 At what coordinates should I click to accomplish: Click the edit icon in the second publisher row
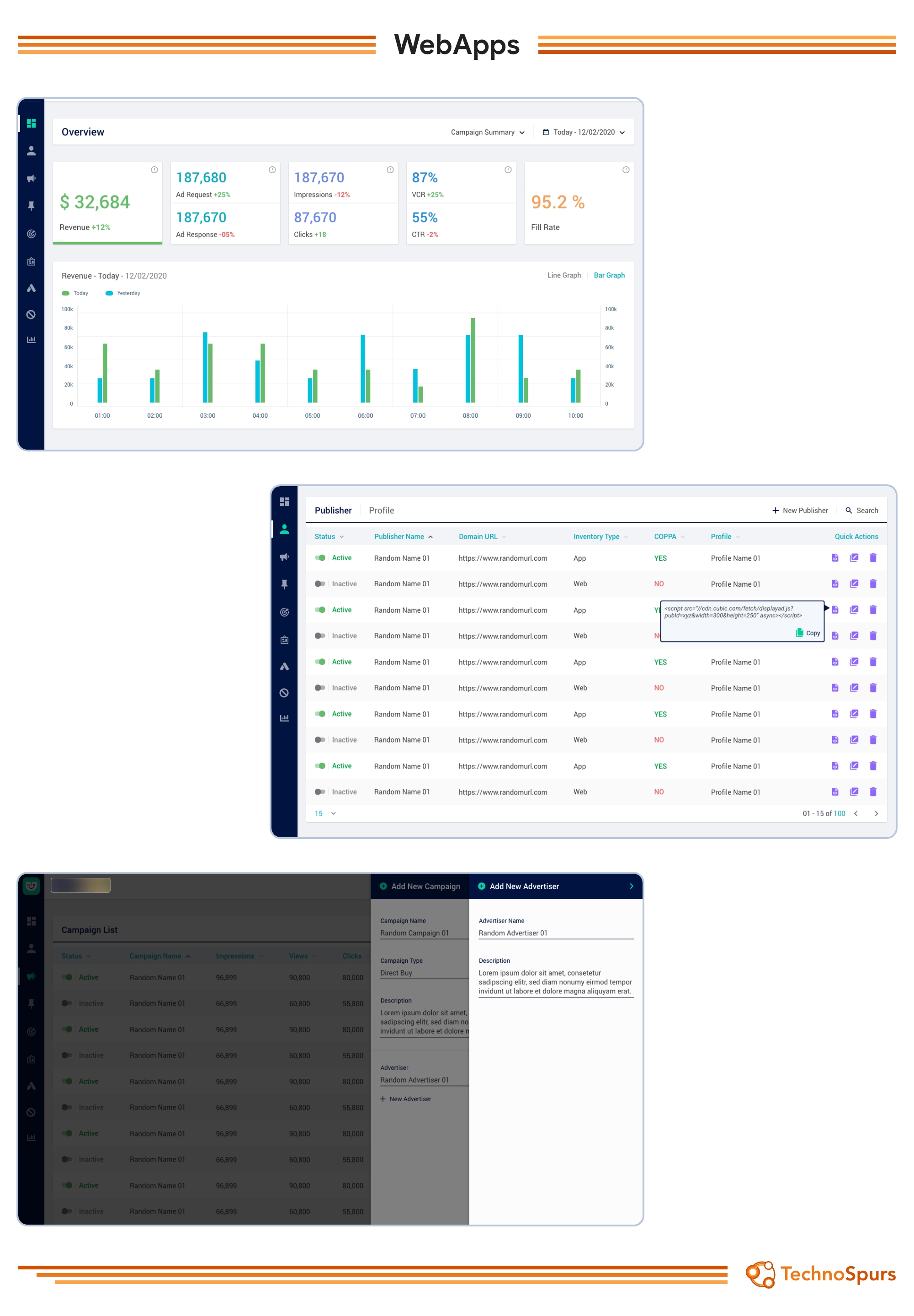tap(854, 584)
